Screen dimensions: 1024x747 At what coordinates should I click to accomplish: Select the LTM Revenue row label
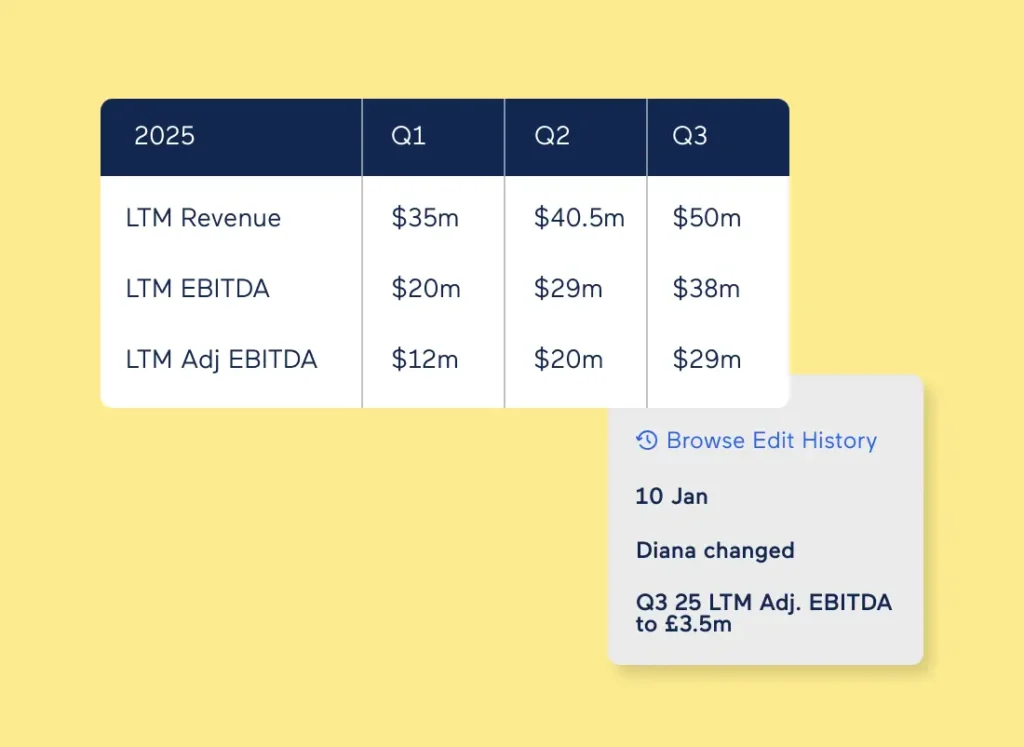click(203, 218)
